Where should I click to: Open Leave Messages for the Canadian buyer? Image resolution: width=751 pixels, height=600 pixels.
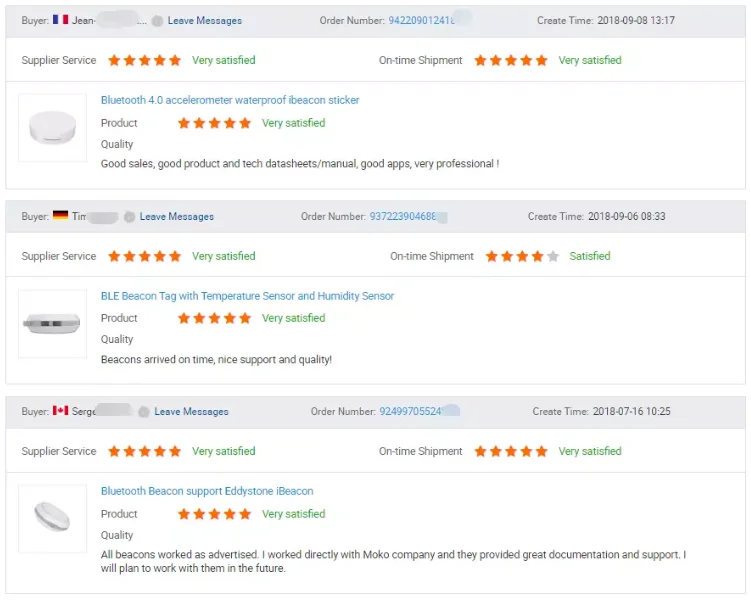[x=191, y=412]
